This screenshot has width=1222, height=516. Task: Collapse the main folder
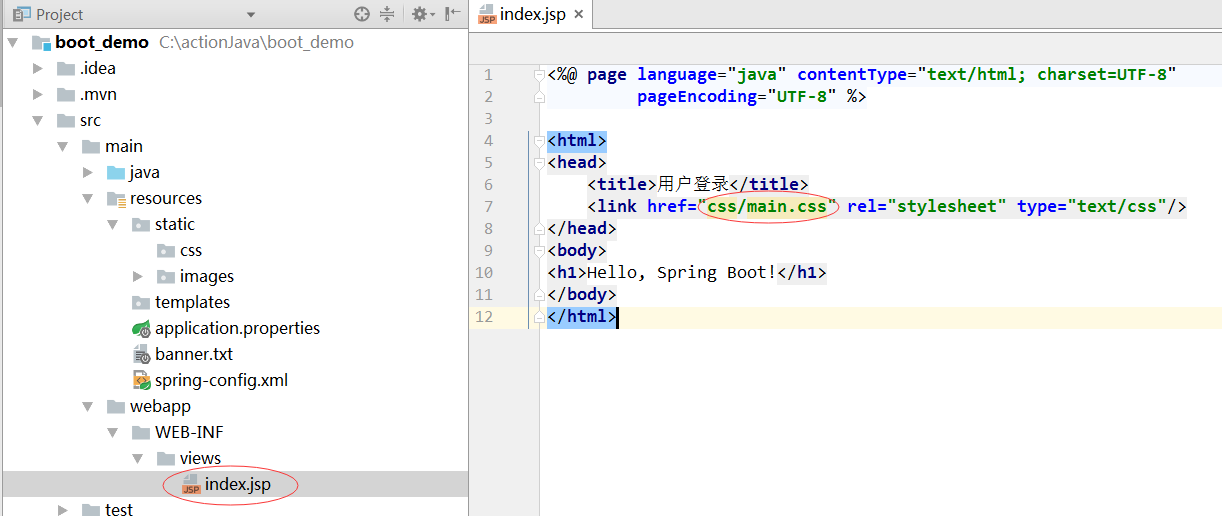(x=63, y=146)
